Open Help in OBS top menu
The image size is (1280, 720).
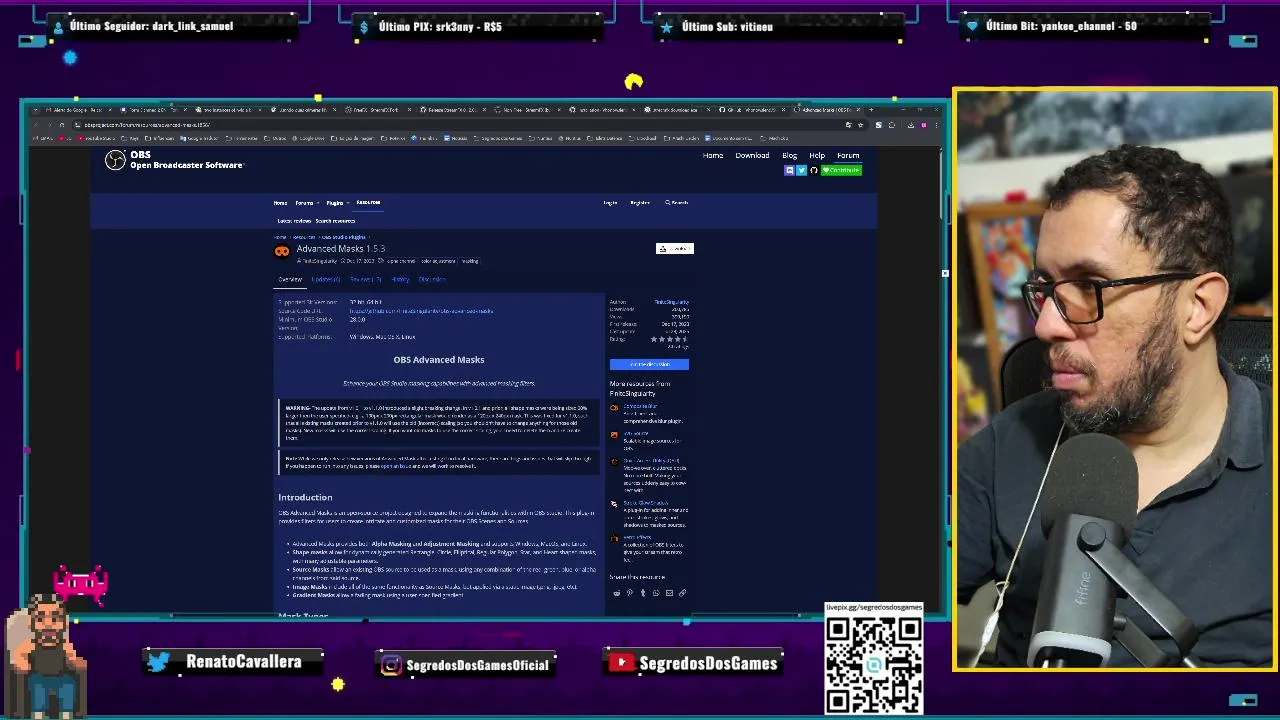[817, 155]
